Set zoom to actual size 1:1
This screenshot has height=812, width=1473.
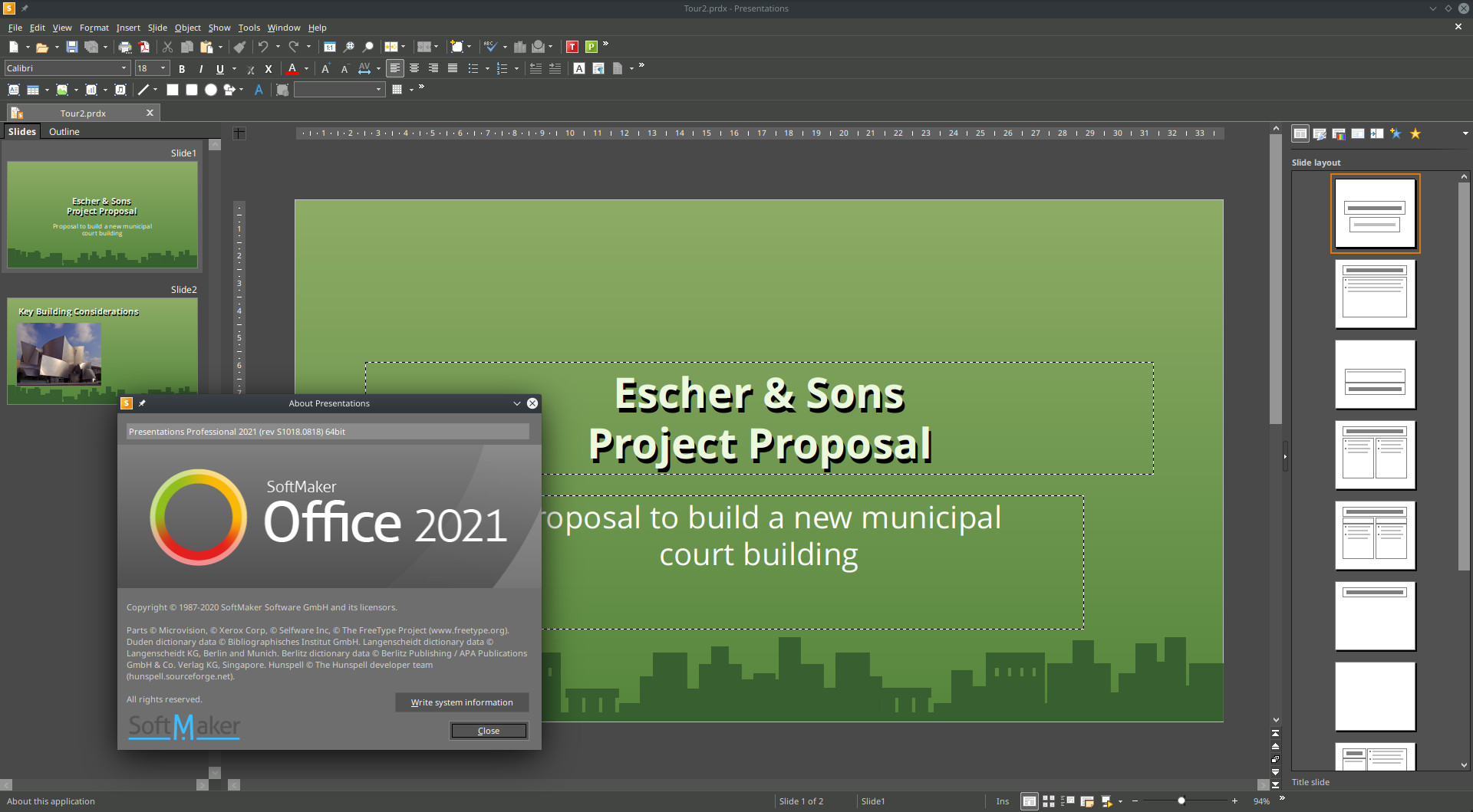click(x=330, y=47)
